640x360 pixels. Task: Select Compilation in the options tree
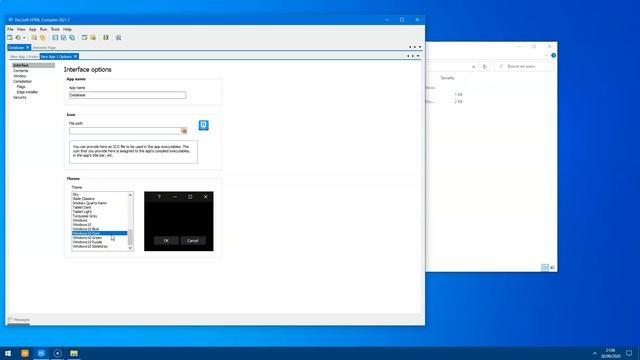pos(22,81)
